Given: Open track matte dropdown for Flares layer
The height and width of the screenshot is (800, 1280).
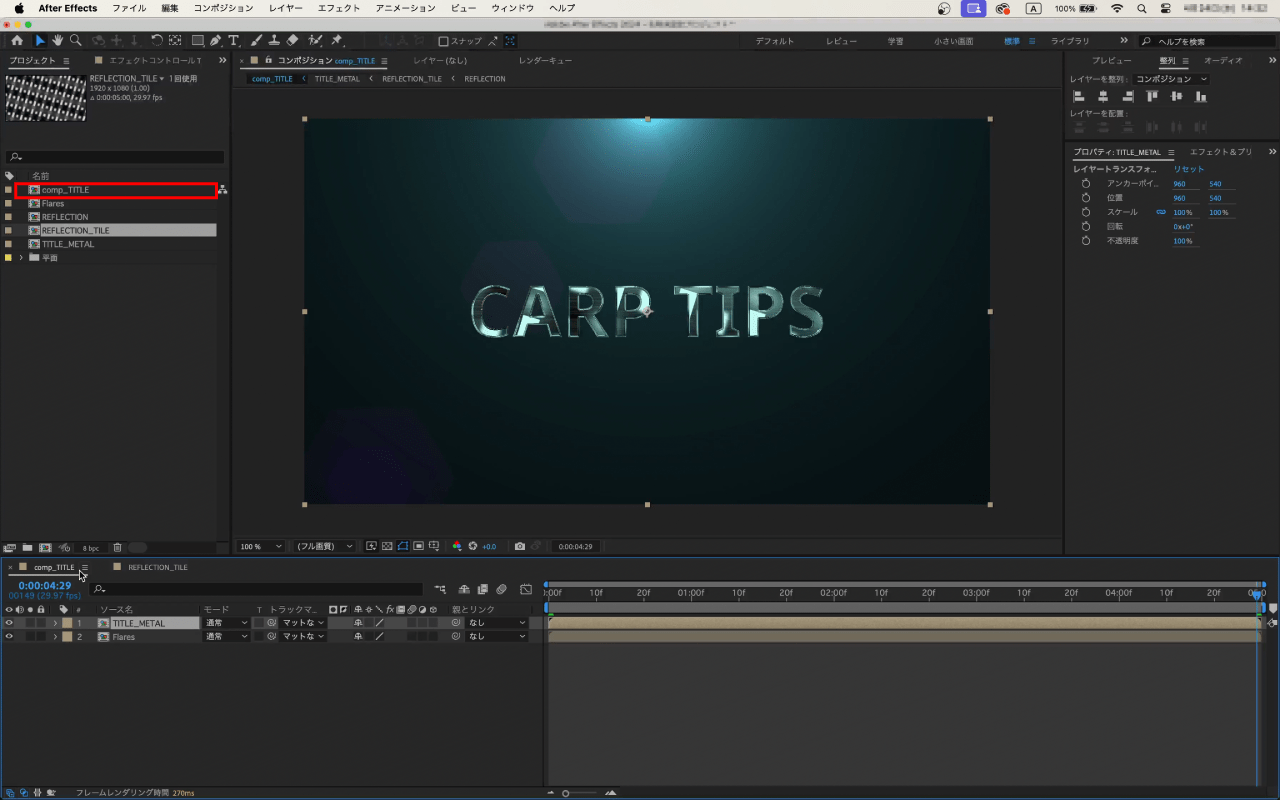Looking at the screenshot, I should click(303, 637).
